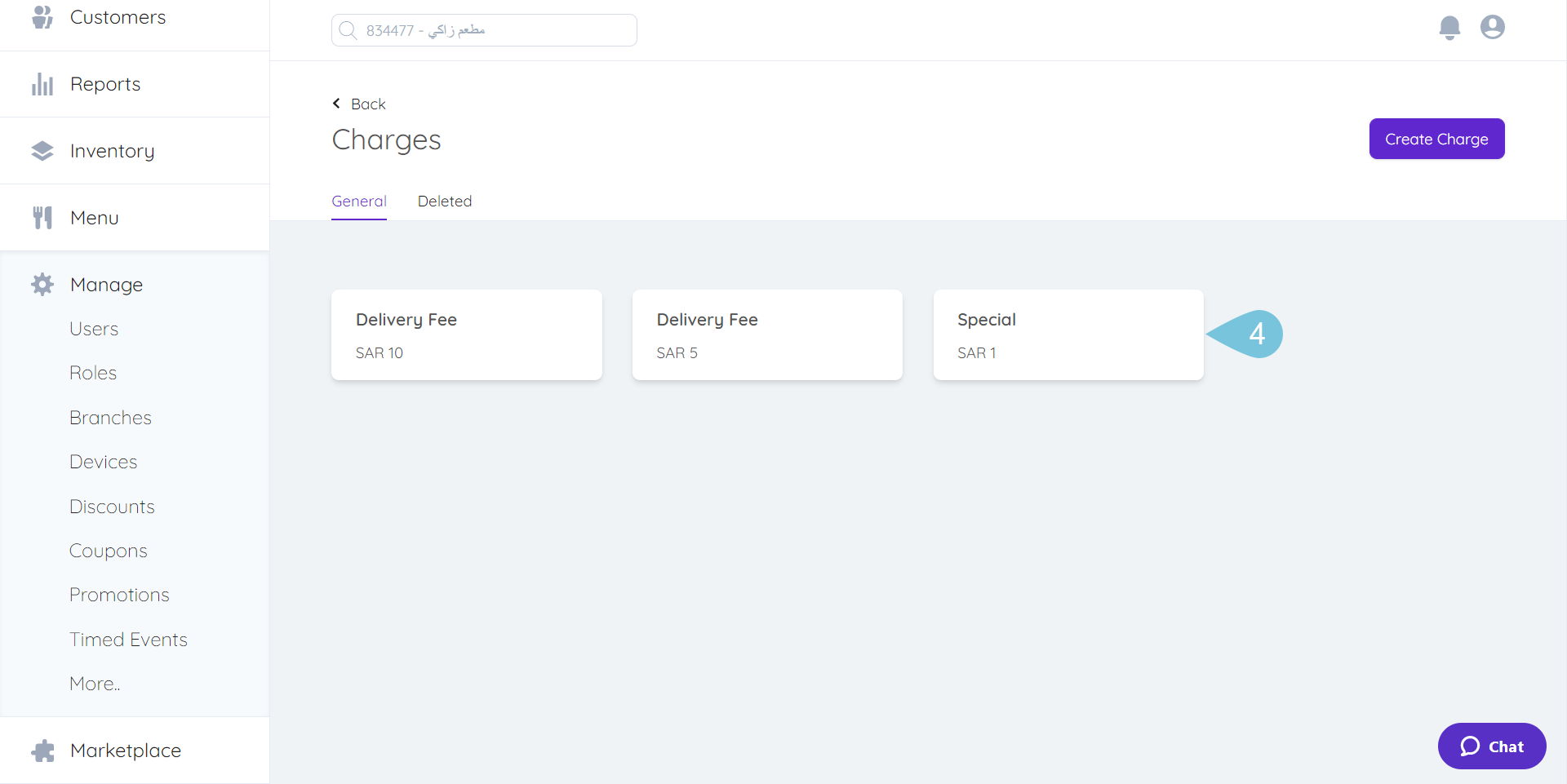Focus the branch search field
This screenshot has width=1567, height=784.
coord(484,30)
